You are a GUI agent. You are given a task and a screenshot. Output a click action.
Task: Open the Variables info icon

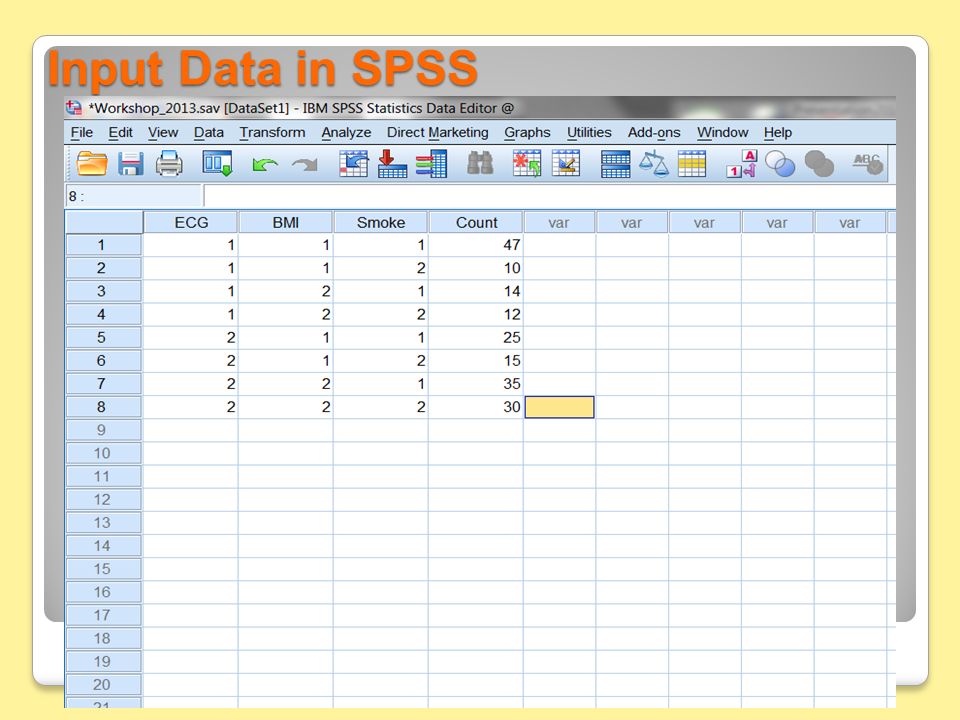432,164
